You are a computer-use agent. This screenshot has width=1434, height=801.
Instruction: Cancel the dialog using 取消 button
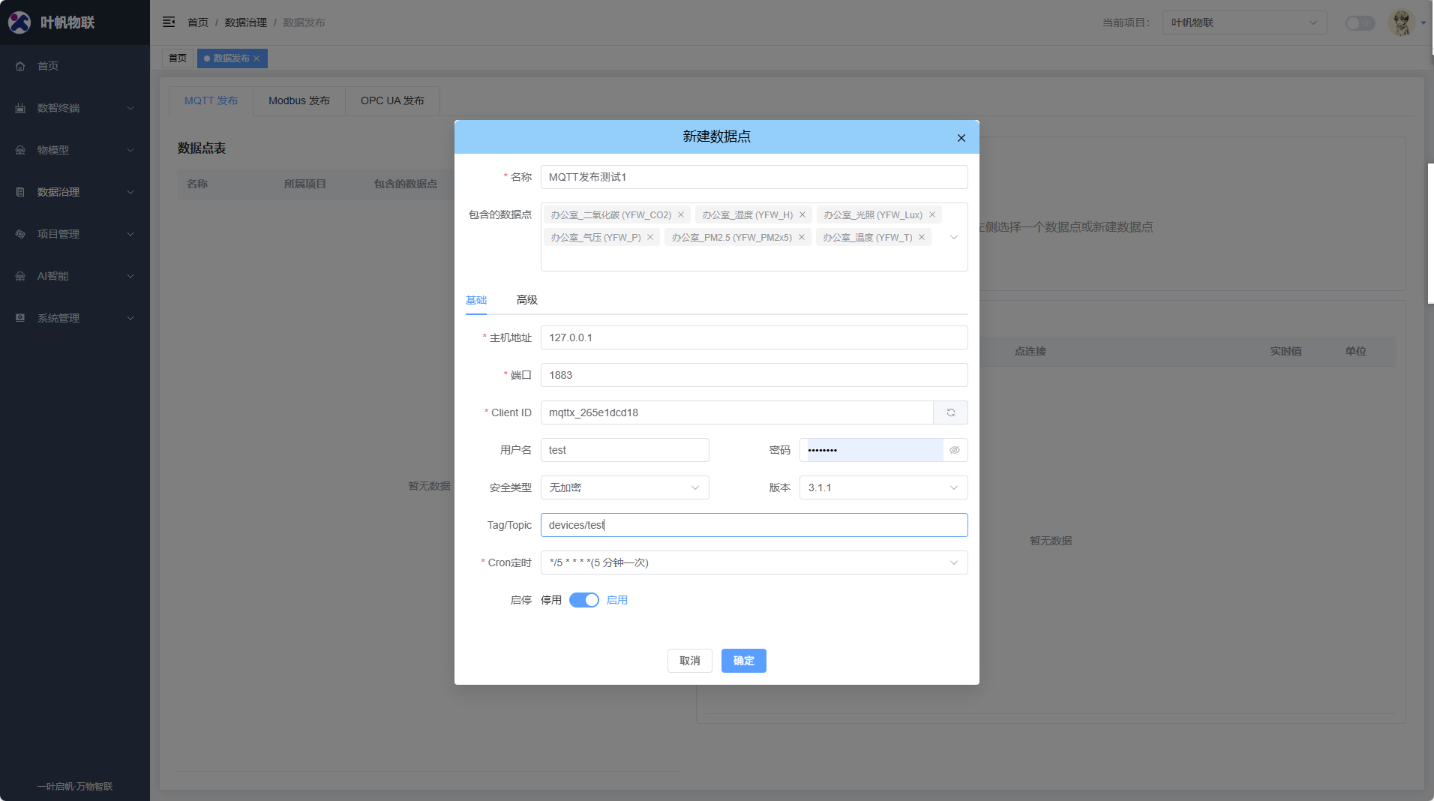(x=689, y=660)
